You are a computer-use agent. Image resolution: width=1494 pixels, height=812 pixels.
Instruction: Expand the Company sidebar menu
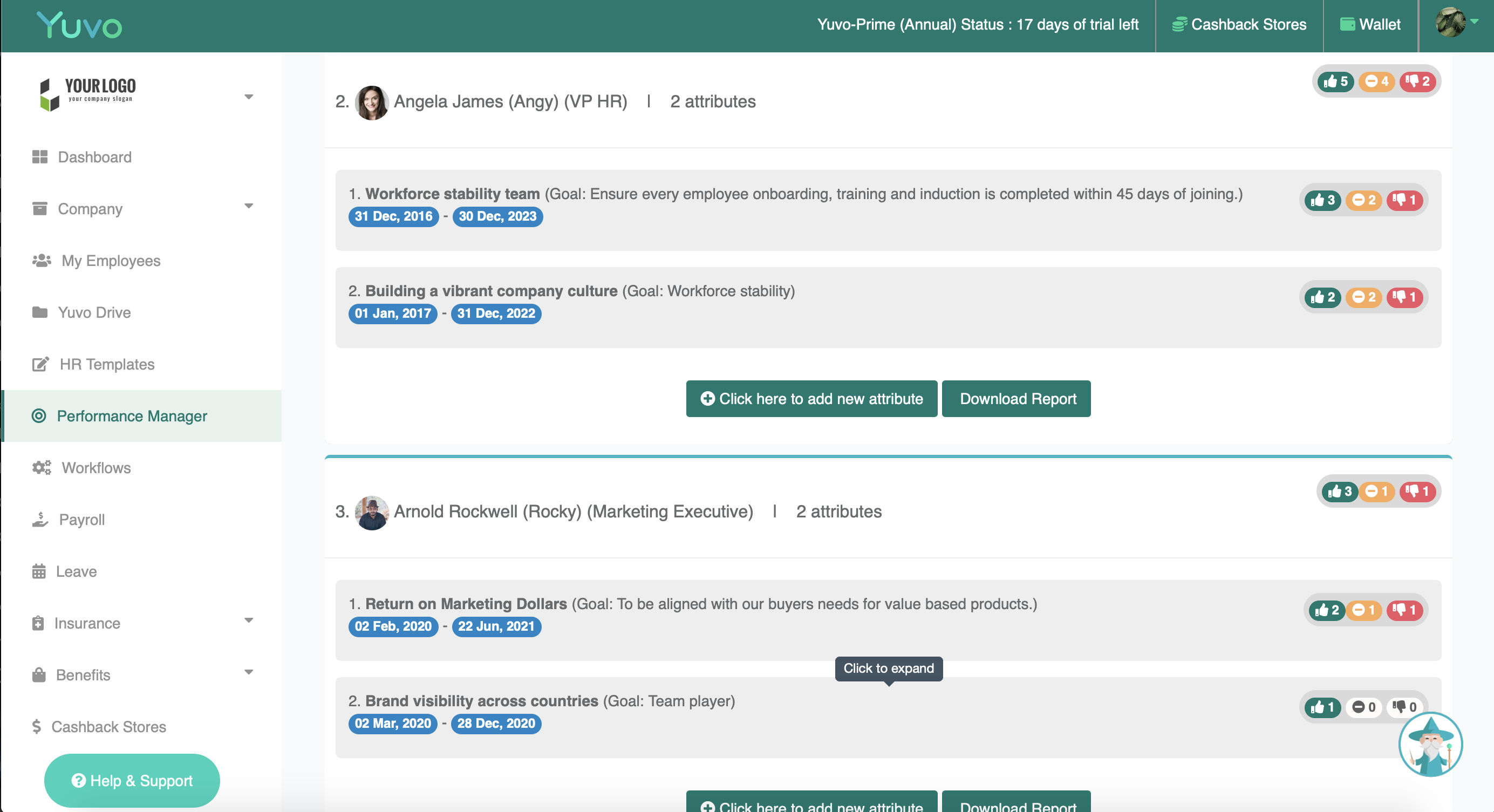point(248,206)
